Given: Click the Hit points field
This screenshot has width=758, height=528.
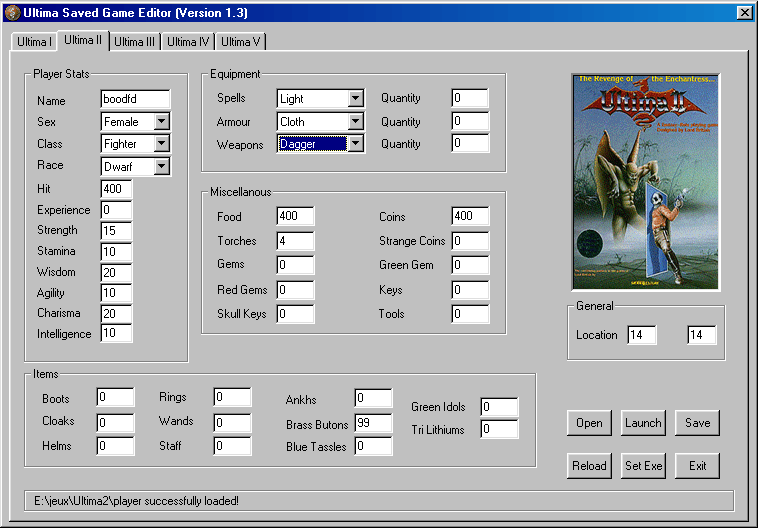Looking at the screenshot, I should click(x=117, y=189).
